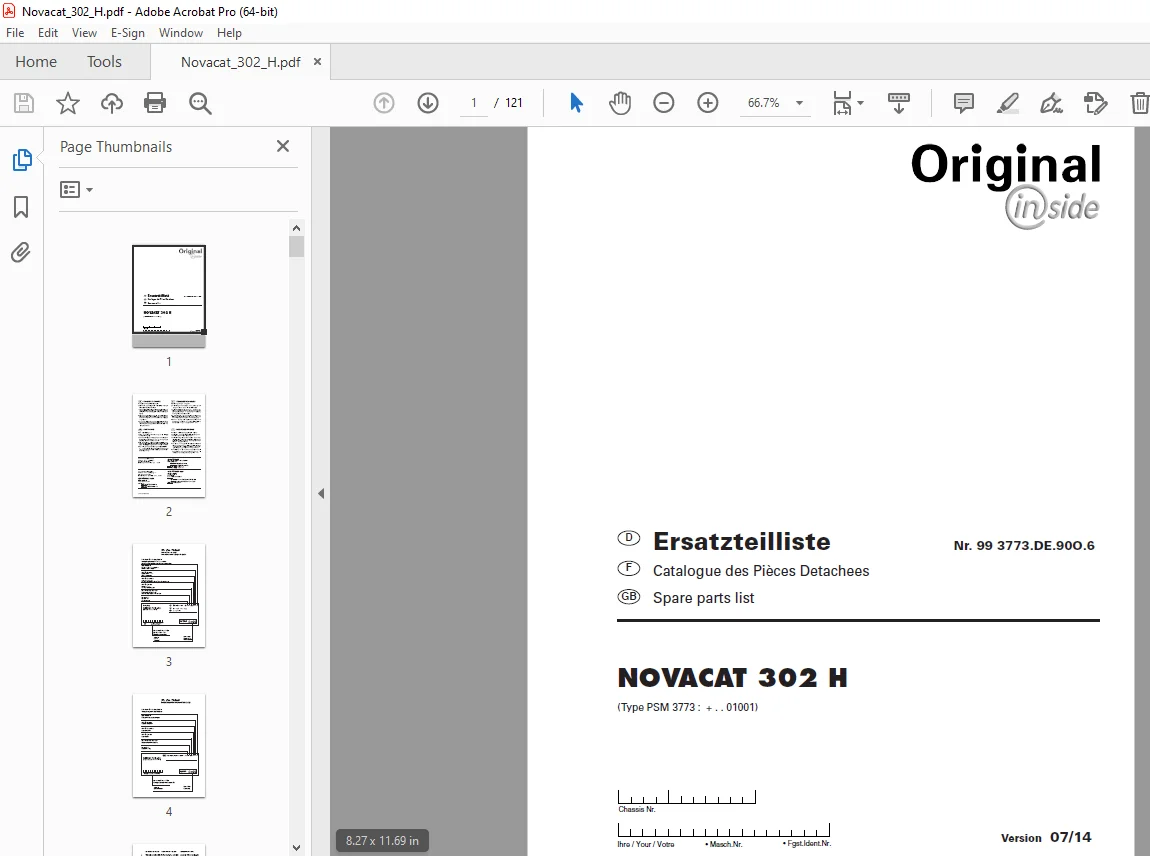
Task: Click thumbnails scrollbar up arrow
Action: pos(296,228)
